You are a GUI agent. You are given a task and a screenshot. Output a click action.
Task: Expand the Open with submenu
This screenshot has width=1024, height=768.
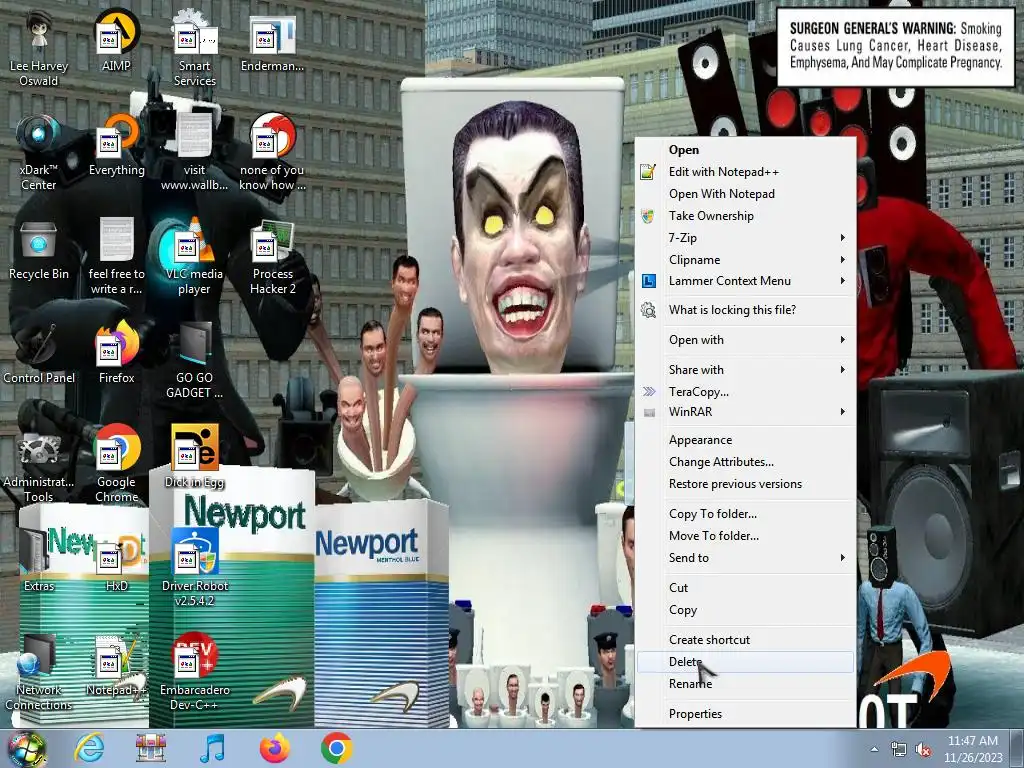click(x=745, y=340)
